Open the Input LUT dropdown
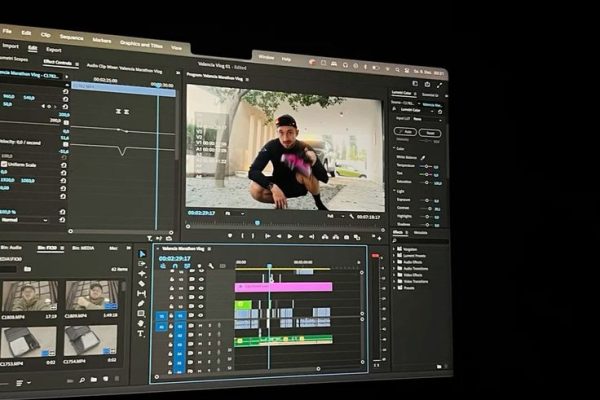The width and height of the screenshot is (600, 400). (x=427, y=119)
